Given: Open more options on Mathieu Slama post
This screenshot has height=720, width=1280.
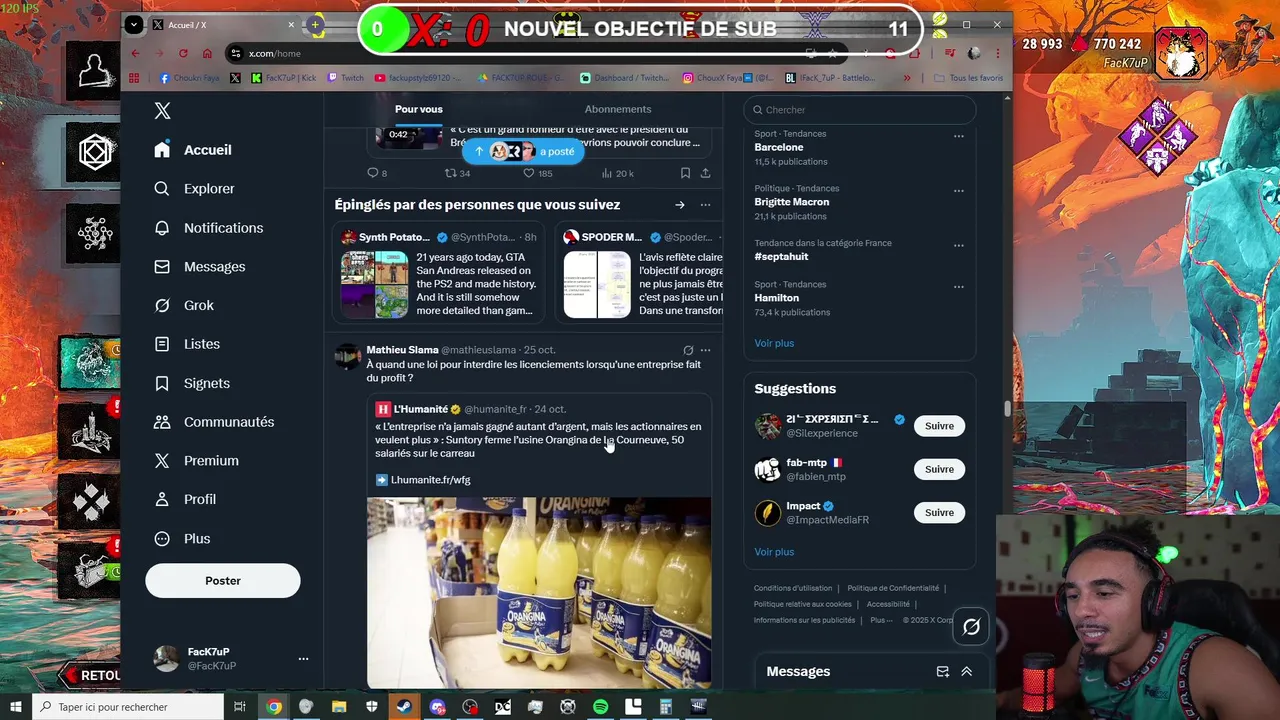Looking at the screenshot, I should [x=705, y=350].
